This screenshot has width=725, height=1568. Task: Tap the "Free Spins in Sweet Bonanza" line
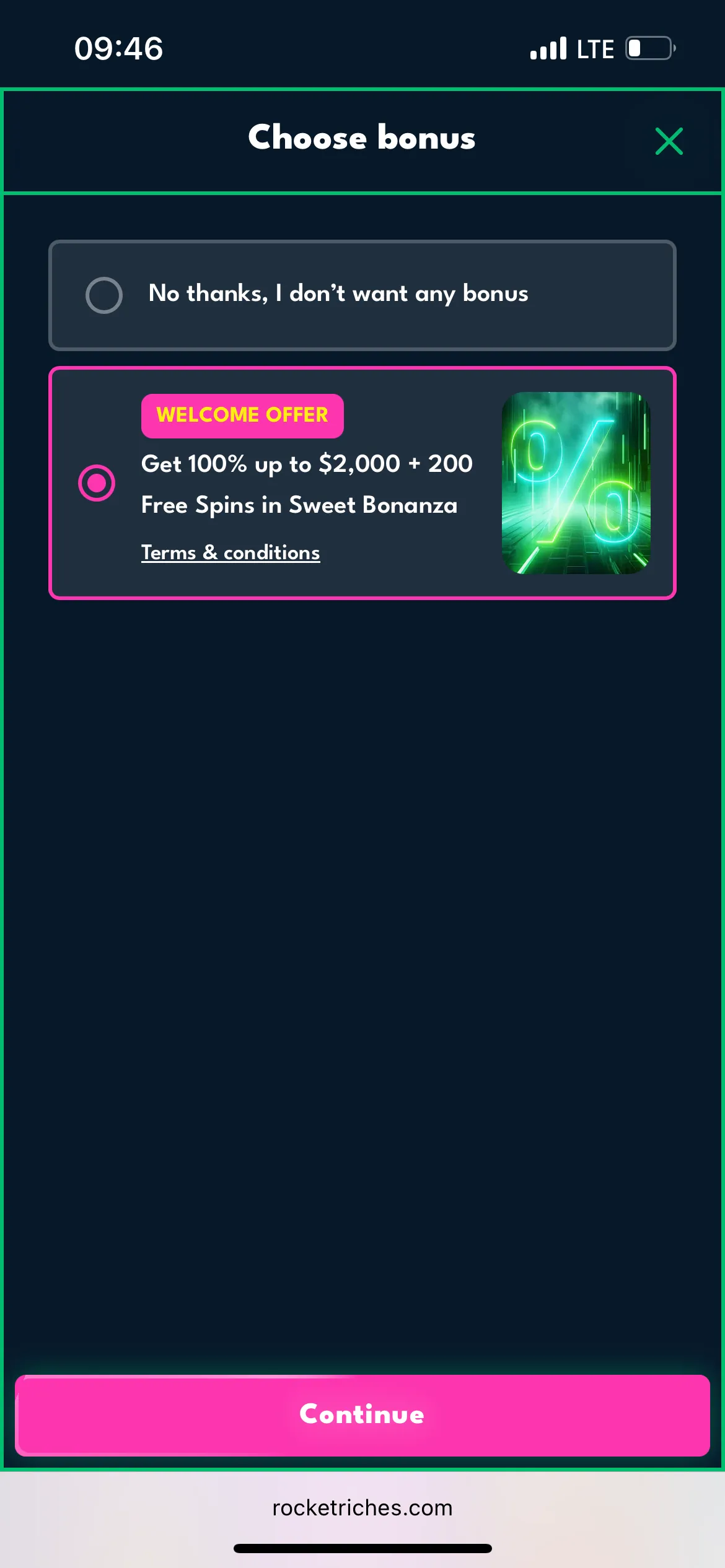[299, 505]
